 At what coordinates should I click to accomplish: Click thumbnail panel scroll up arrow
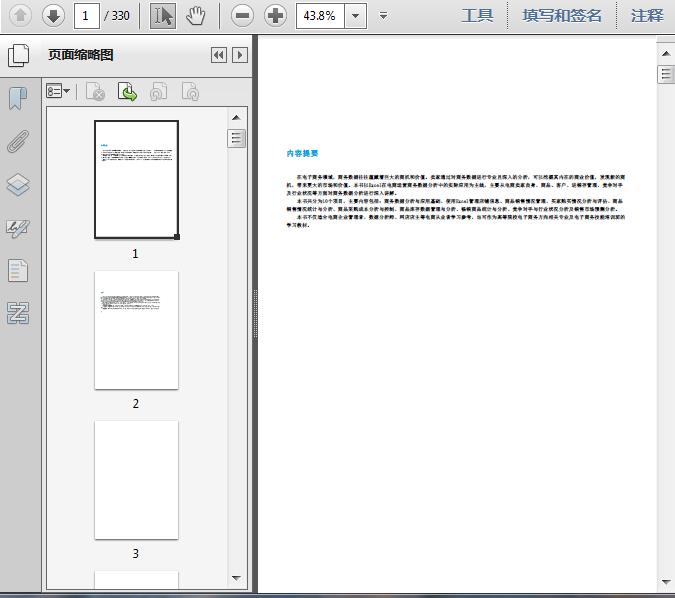[236, 118]
